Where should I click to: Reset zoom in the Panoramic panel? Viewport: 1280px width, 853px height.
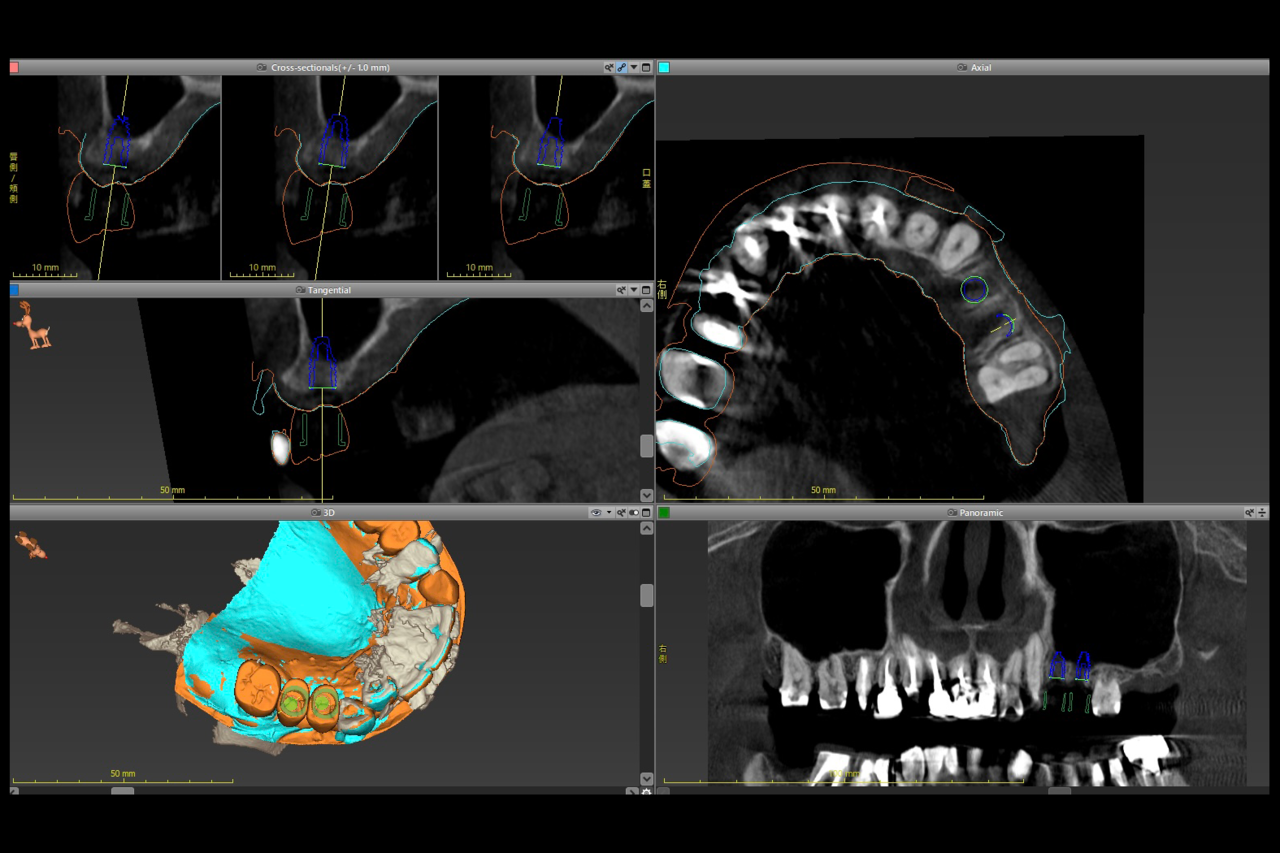coord(1249,513)
